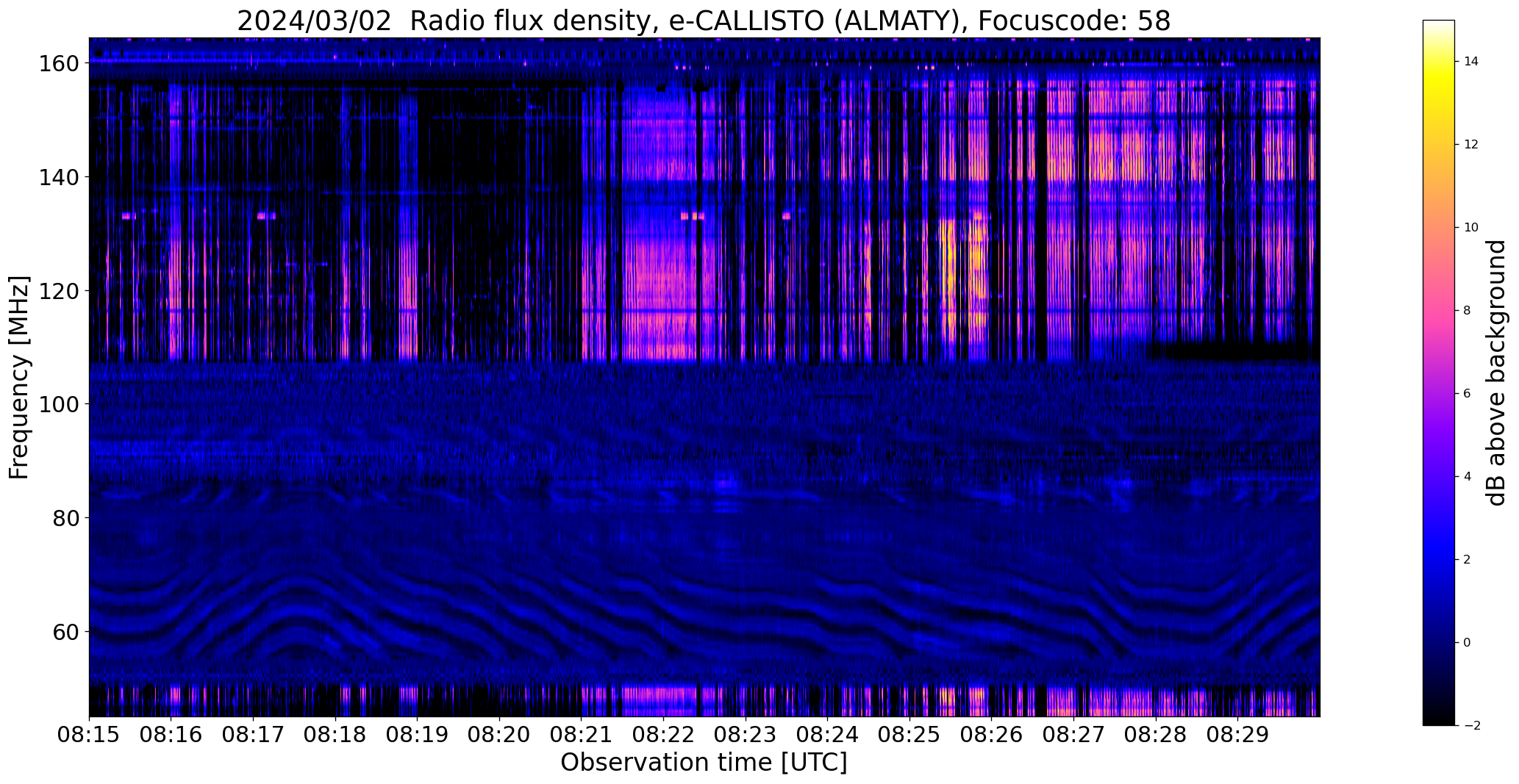Click the 08:19 time tick label
The width and height of the screenshot is (1519, 784).
pyautogui.click(x=418, y=735)
